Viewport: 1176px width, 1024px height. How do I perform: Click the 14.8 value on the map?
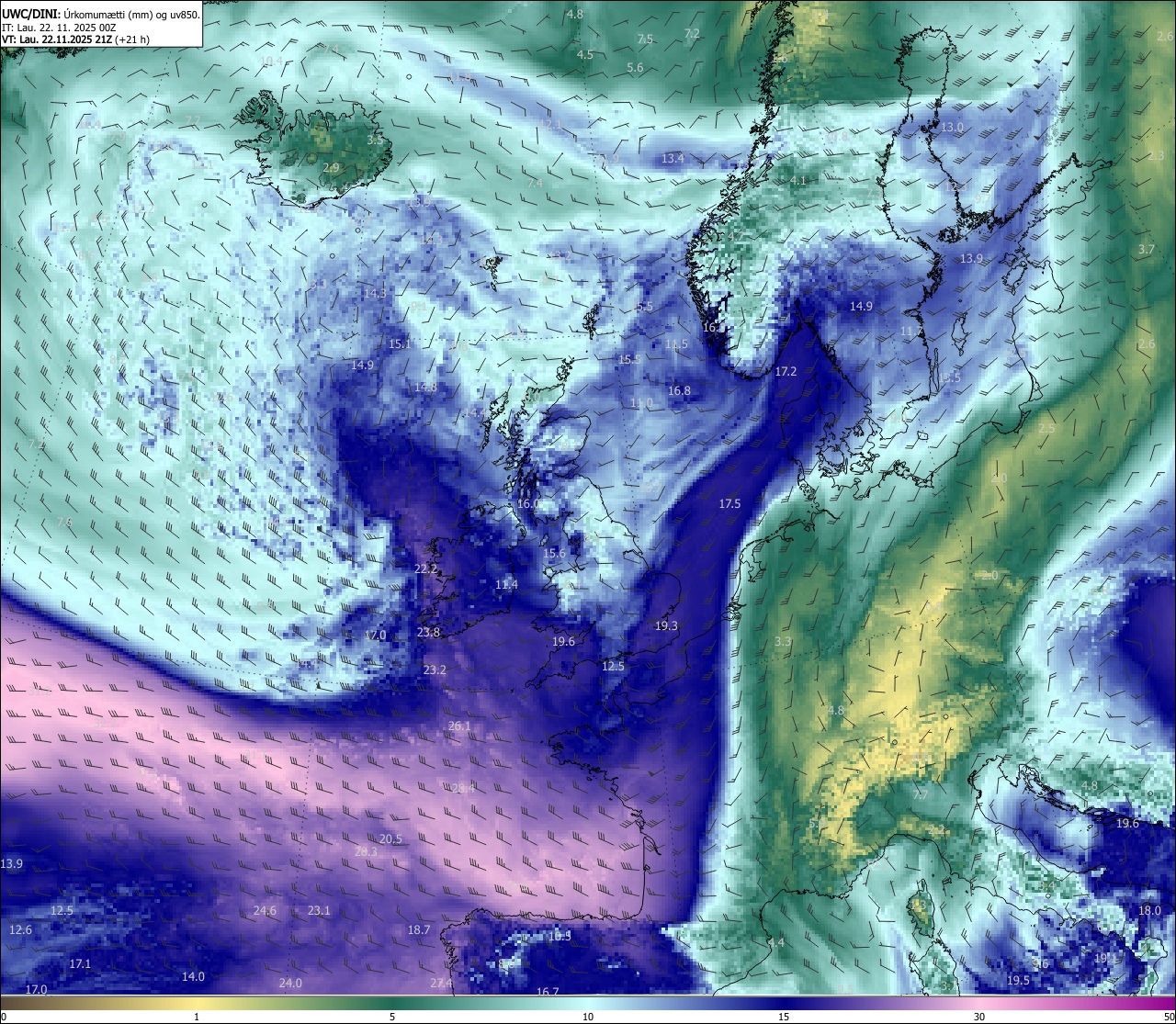pos(425,388)
